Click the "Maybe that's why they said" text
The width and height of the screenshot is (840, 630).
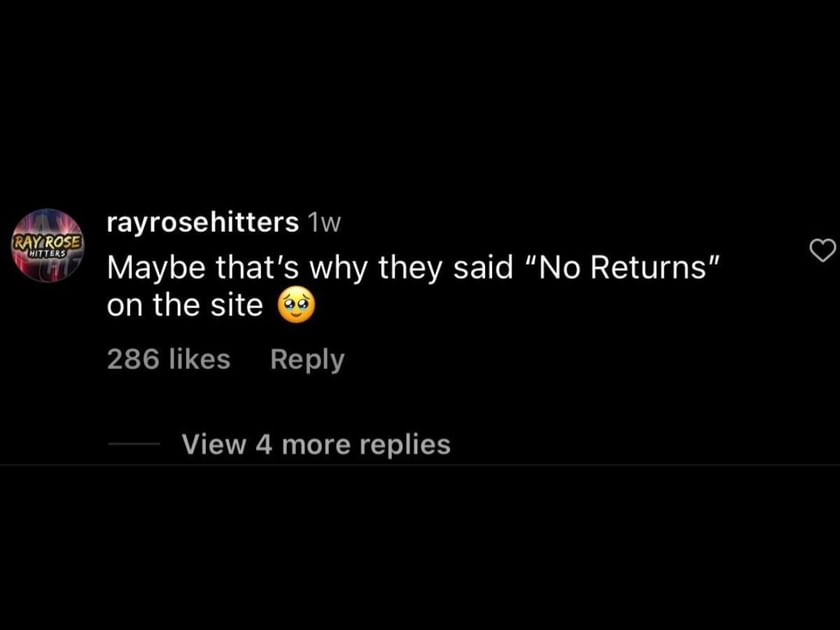pos(310,268)
